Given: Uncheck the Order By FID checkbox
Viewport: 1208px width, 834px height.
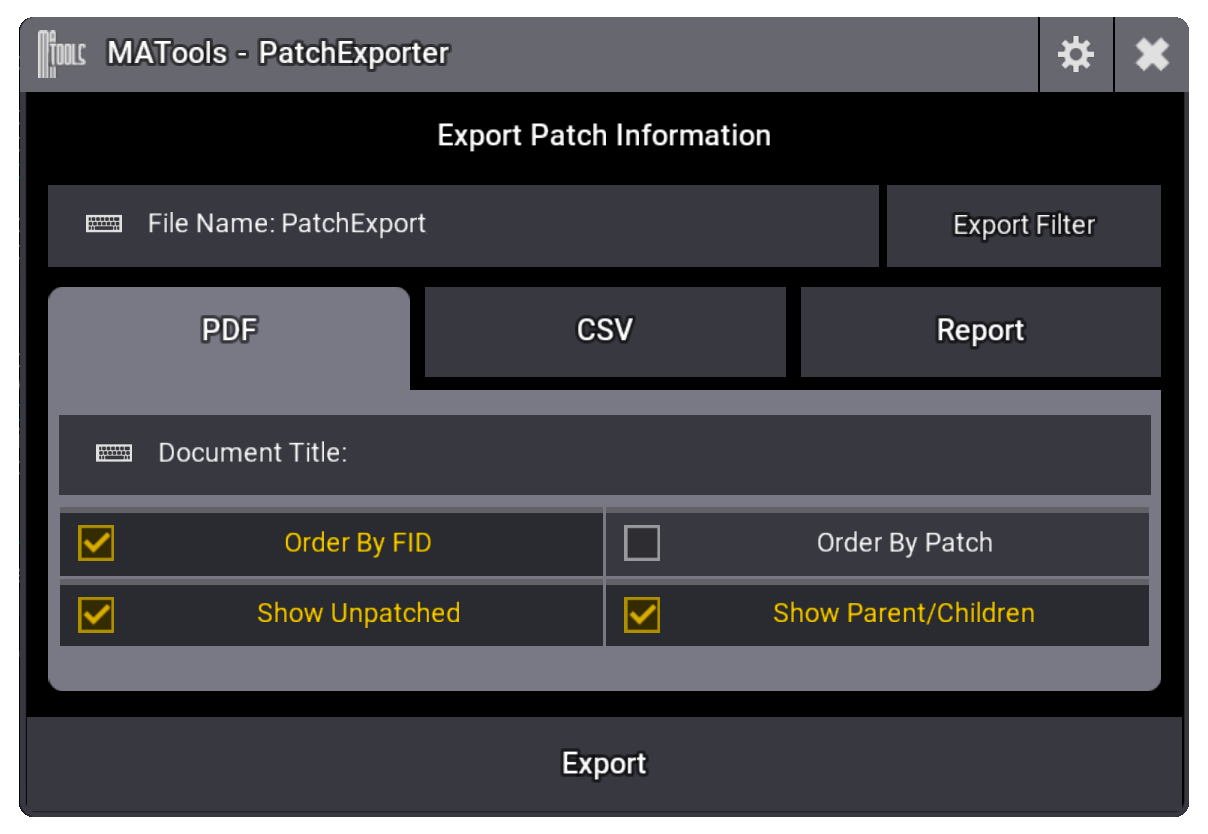Looking at the screenshot, I should click(97, 544).
